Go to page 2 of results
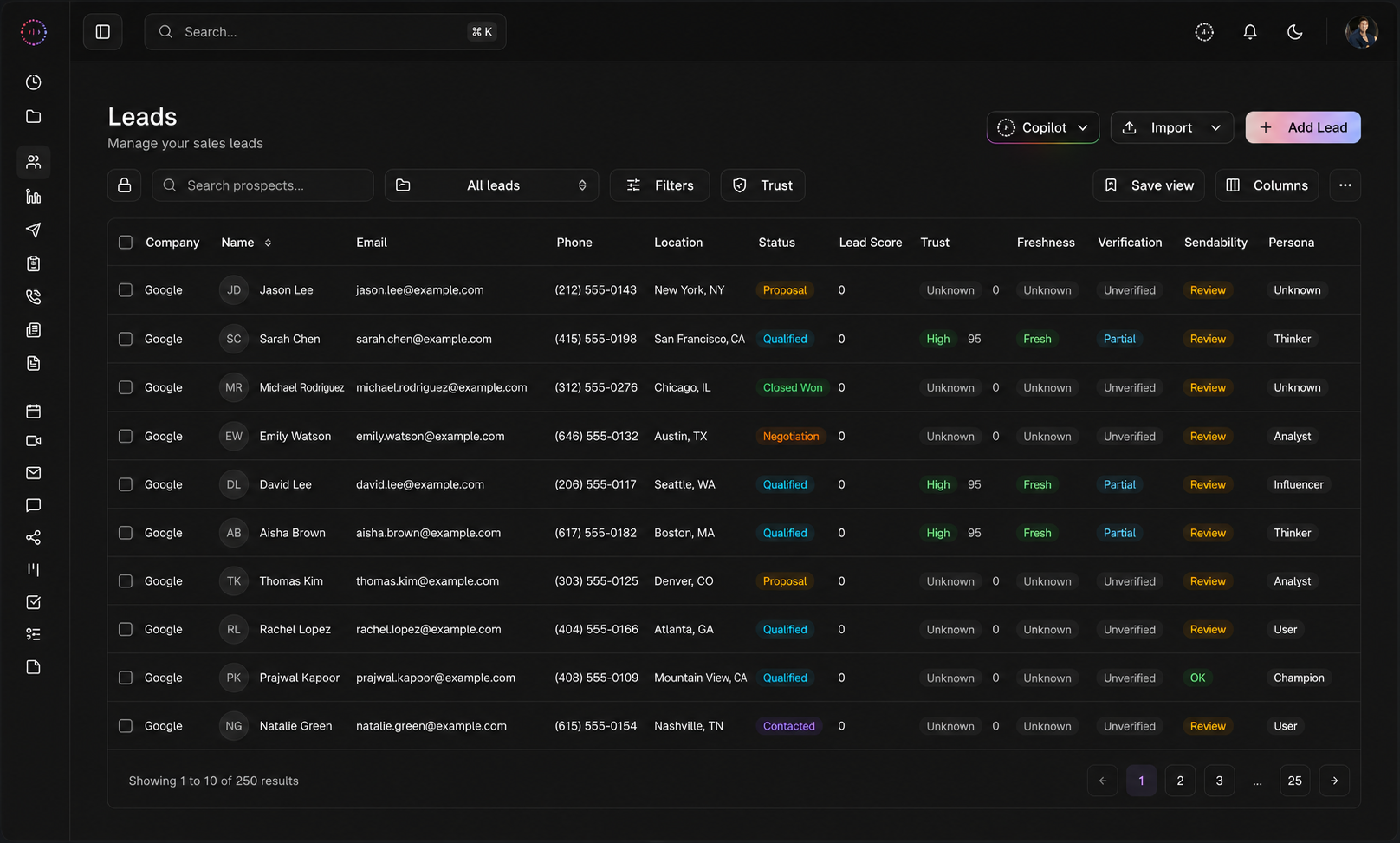 click(1180, 781)
